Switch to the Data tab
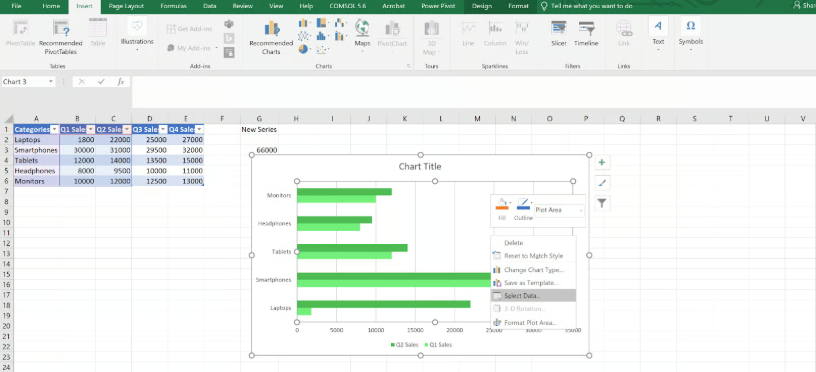 210,6
